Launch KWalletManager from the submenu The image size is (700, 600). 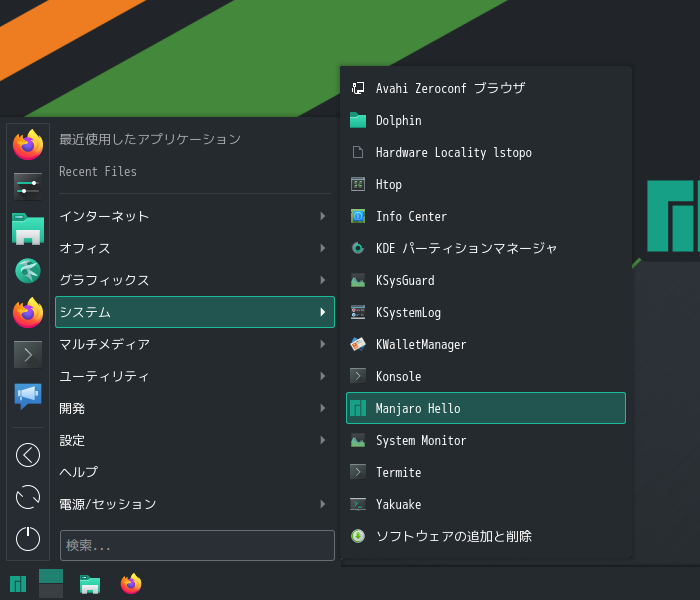pyautogui.click(x=486, y=344)
